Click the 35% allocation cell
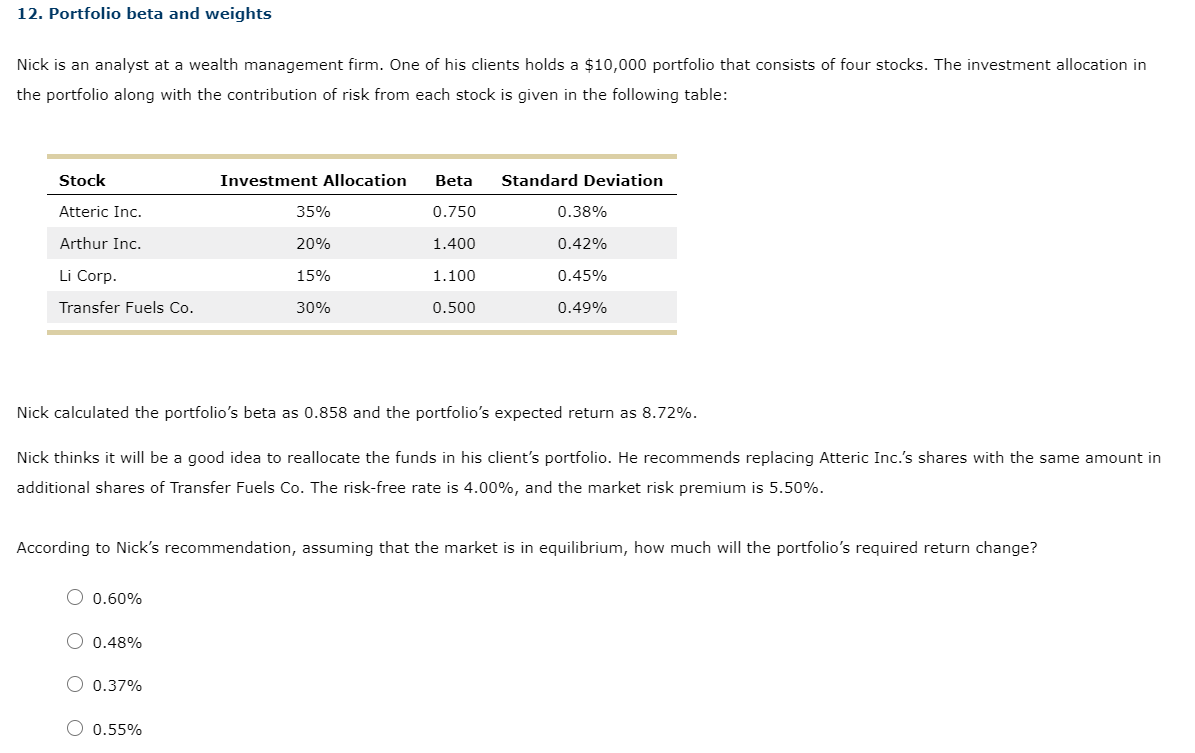1195x753 pixels. point(312,211)
